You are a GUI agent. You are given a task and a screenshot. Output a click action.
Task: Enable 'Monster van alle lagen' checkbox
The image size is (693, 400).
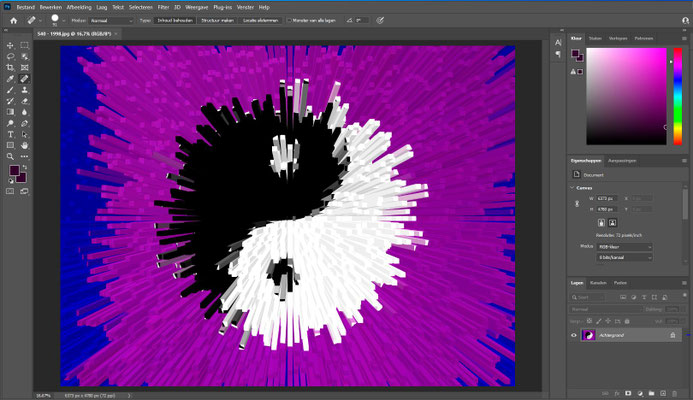point(290,19)
